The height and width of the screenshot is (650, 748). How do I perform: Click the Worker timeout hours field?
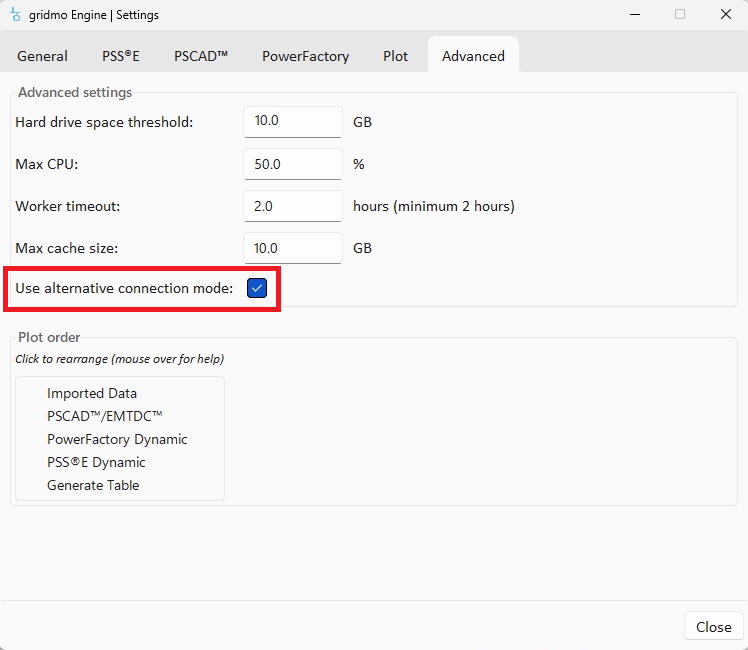click(x=292, y=206)
